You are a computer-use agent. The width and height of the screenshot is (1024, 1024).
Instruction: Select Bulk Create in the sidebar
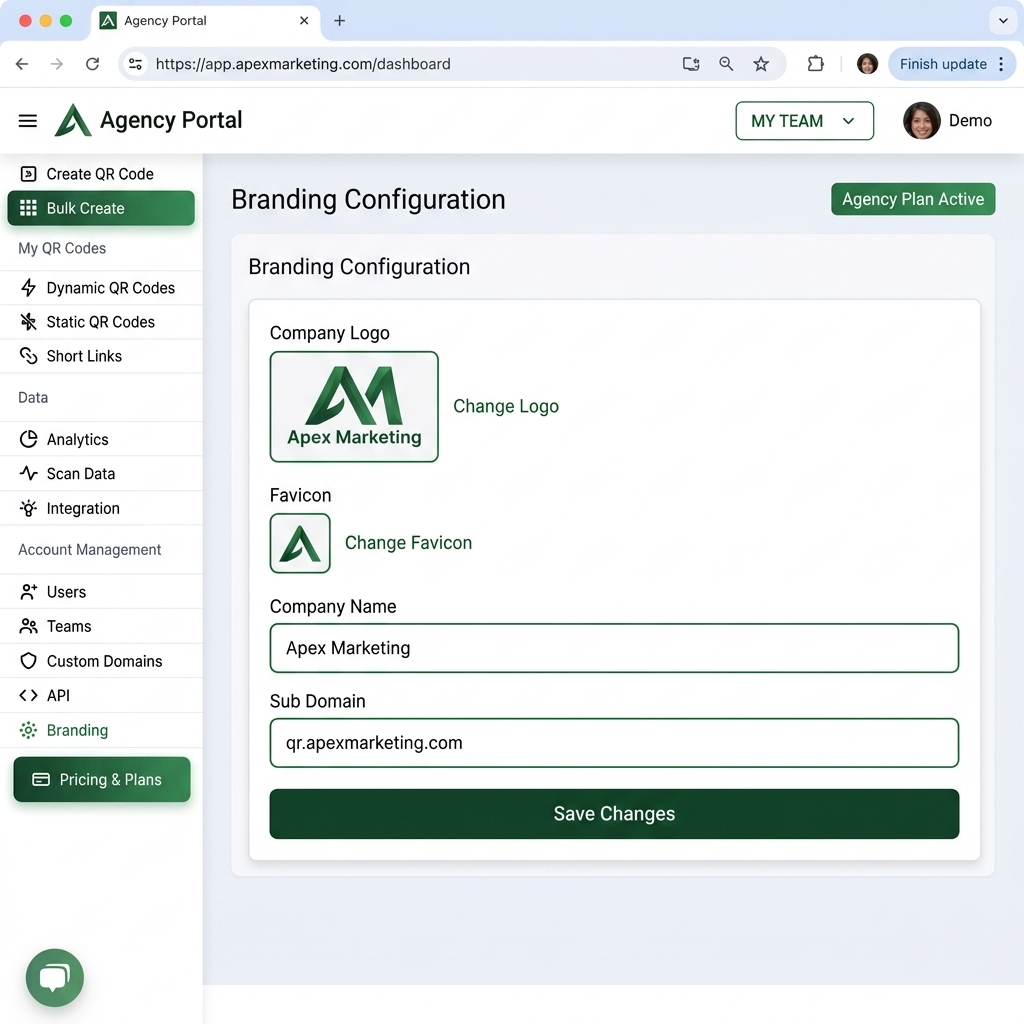[101, 208]
